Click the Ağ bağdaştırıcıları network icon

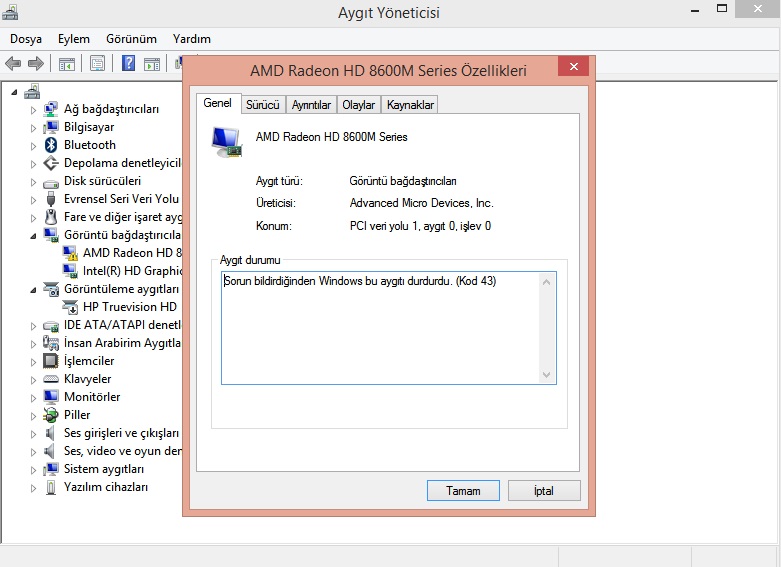pos(51,109)
